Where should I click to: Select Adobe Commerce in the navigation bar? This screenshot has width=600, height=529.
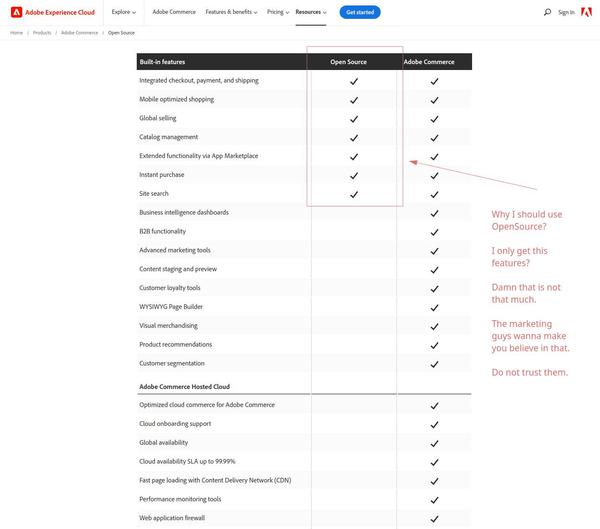click(174, 12)
